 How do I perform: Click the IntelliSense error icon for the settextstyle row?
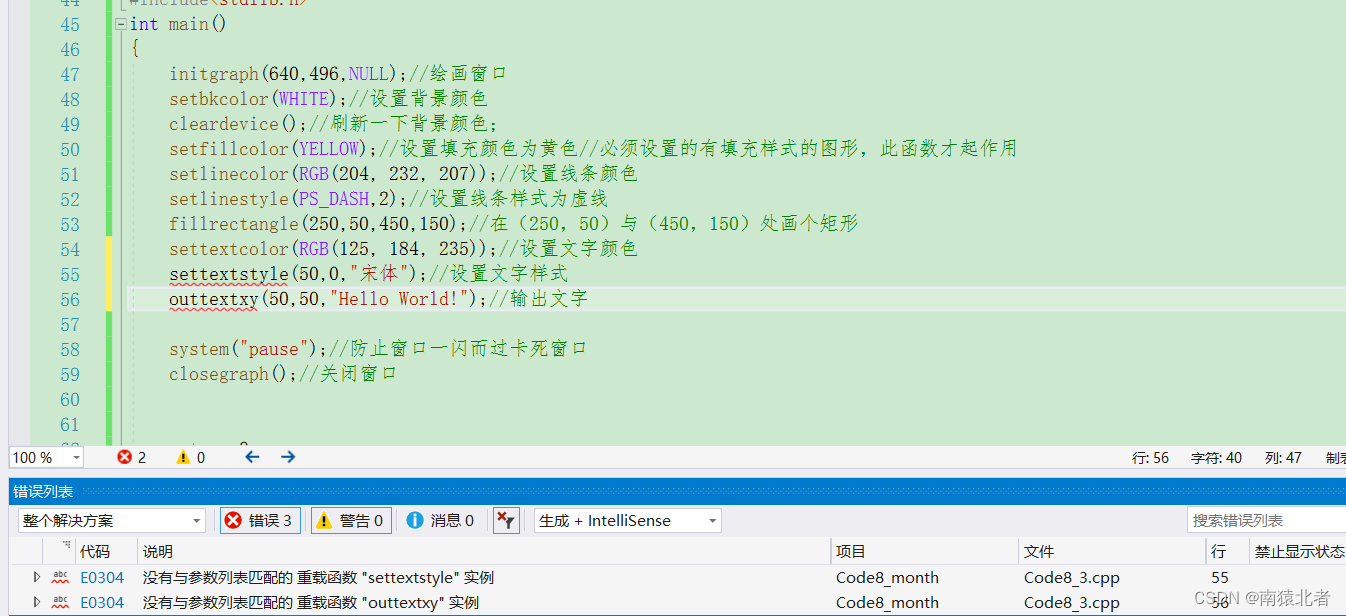click(x=60, y=577)
